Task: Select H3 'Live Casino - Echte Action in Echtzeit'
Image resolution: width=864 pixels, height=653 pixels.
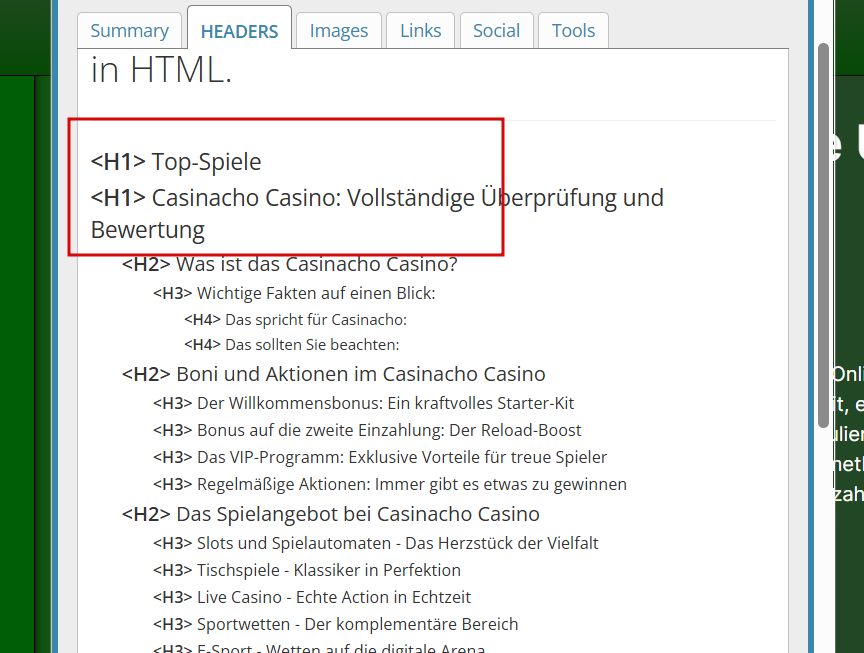Action: 312,597
